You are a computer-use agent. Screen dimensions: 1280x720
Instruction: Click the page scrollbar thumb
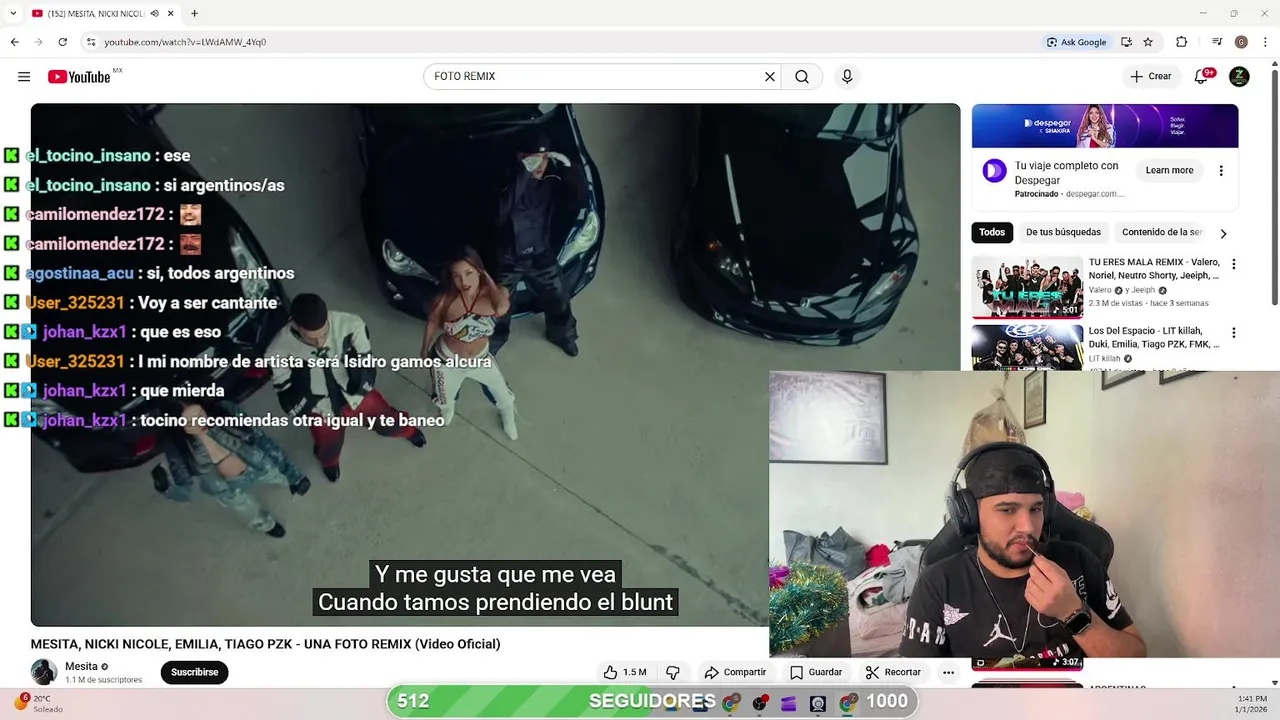point(1274,187)
